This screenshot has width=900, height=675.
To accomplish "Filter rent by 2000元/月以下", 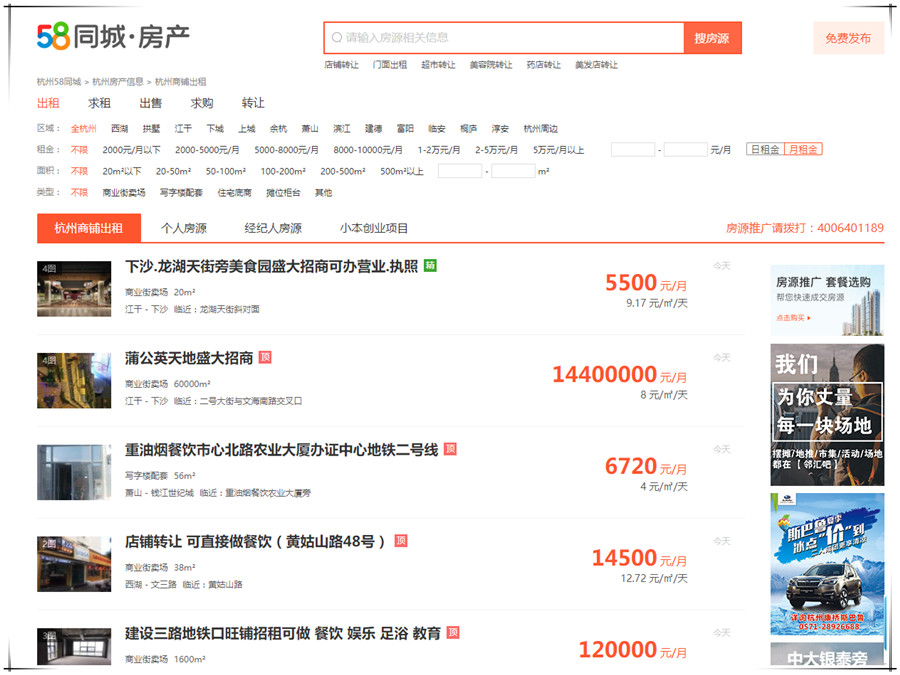I will pos(131,150).
